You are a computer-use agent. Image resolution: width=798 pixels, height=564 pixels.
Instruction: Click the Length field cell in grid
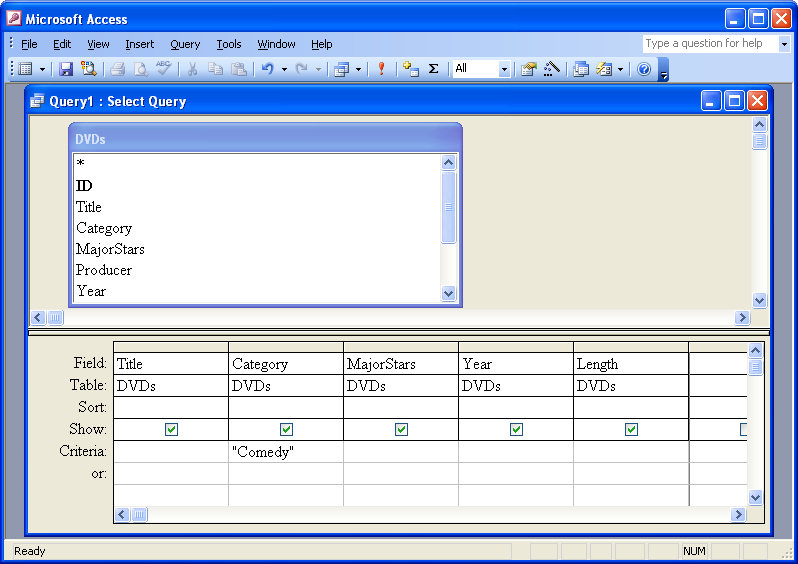pyautogui.click(x=631, y=364)
